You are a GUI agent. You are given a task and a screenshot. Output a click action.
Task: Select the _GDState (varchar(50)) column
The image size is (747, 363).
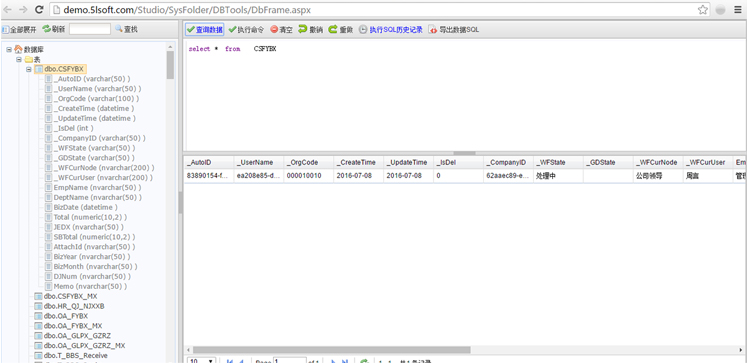pos(94,158)
